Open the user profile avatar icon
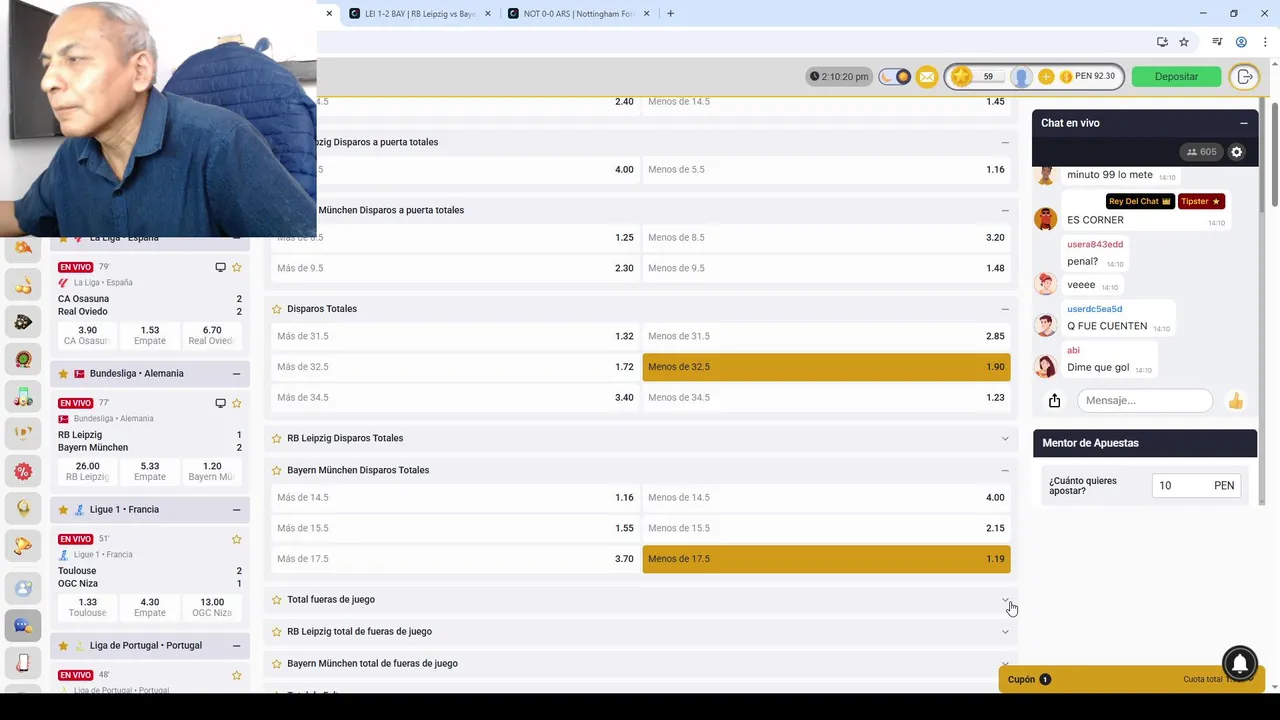Screen dimensions: 1280x720 [1021, 77]
